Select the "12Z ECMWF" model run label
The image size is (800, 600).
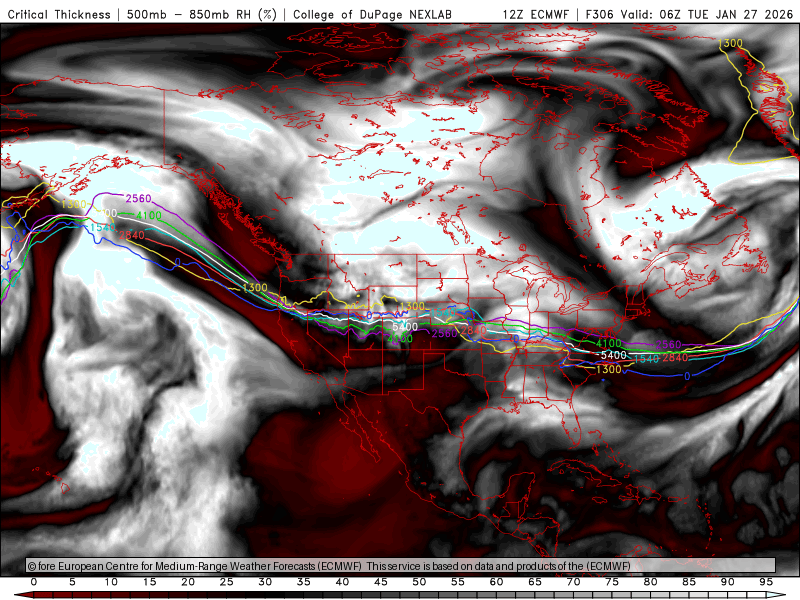pyautogui.click(x=536, y=14)
